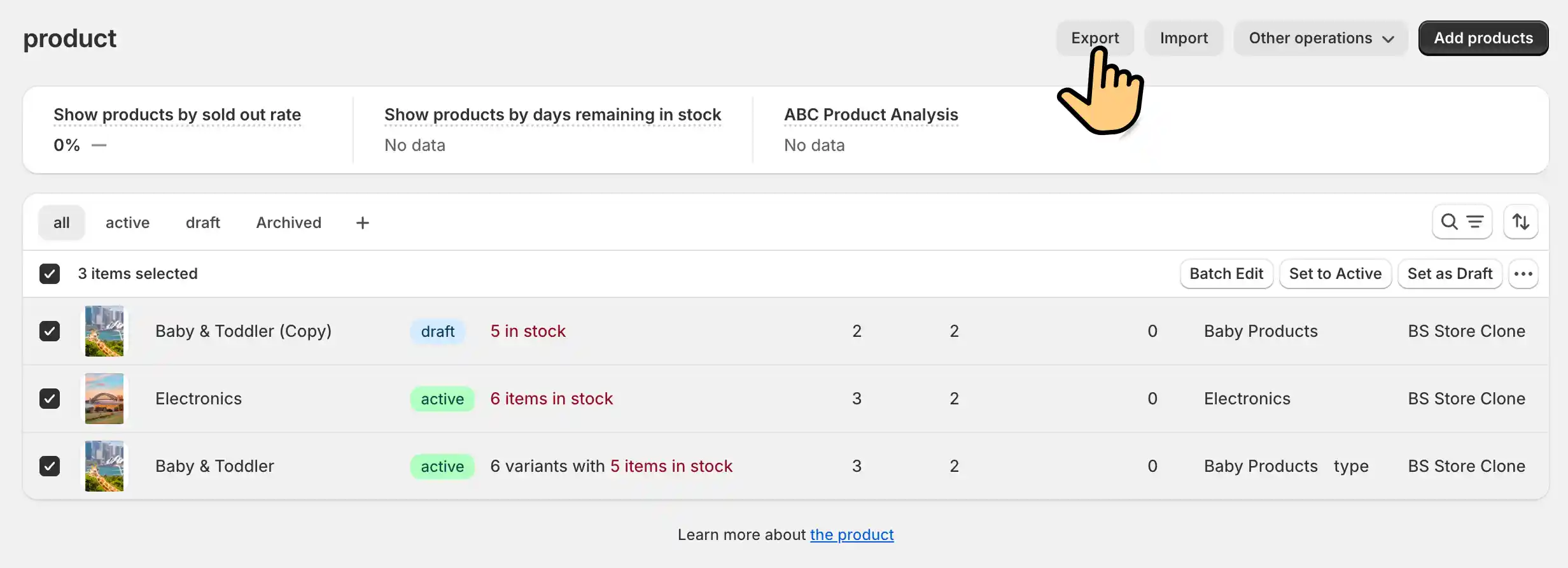This screenshot has width=1568, height=568.
Task: Click the more actions ellipsis icon
Action: pos(1524,273)
